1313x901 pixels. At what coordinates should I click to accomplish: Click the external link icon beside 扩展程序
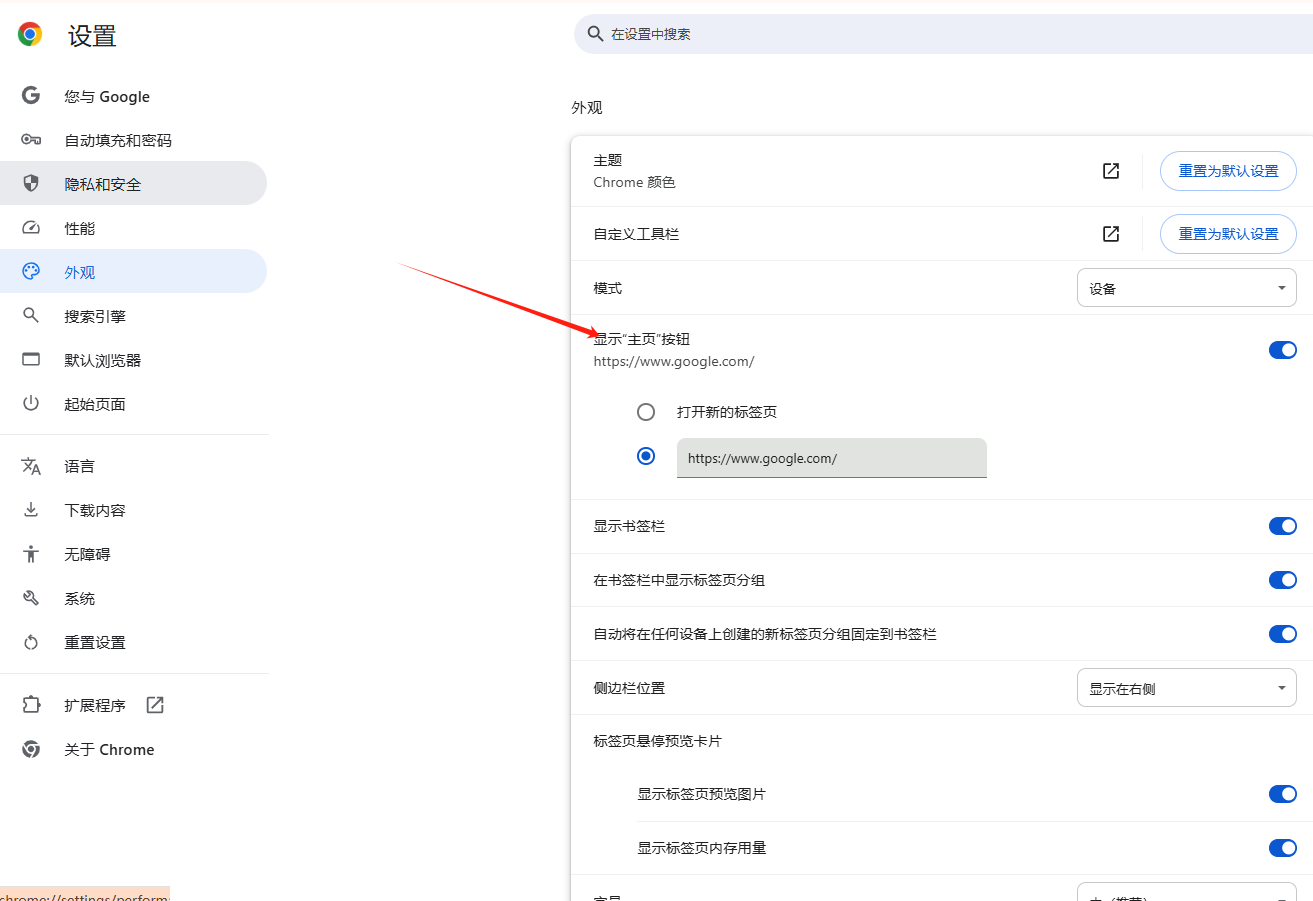coord(155,705)
